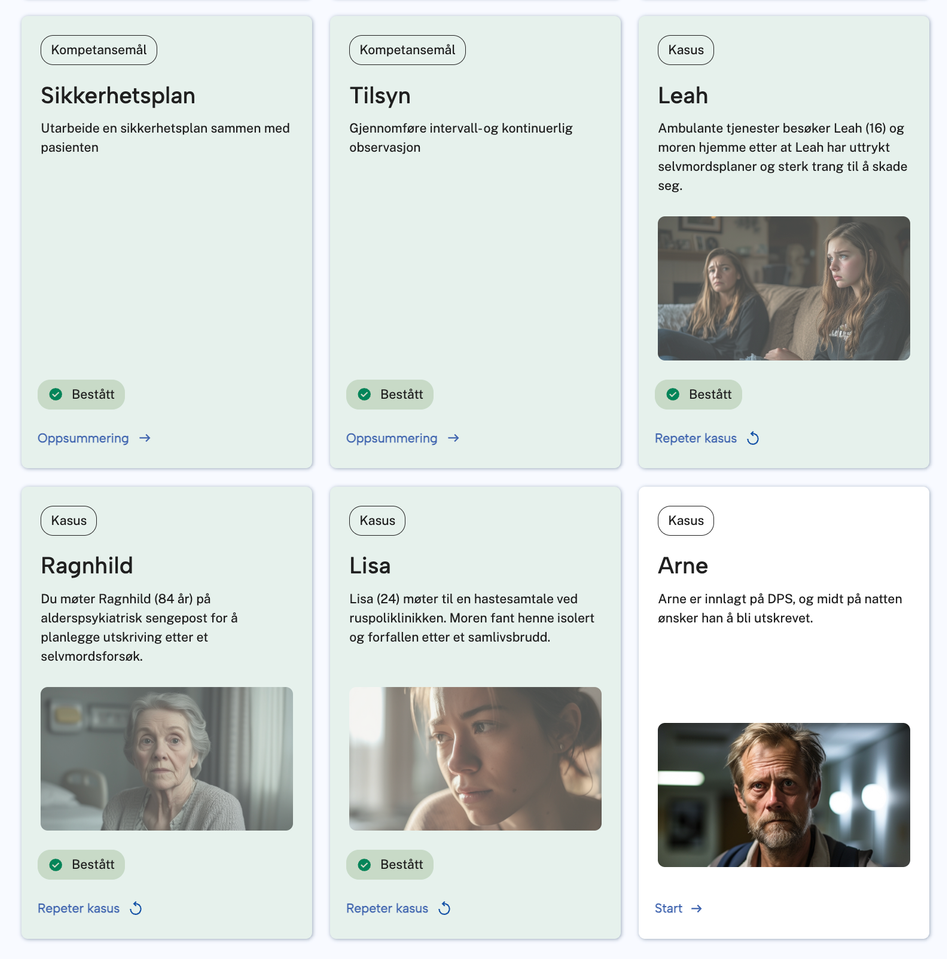Open the photo of Ragnhild
This screenshot has height=959, width=947.
(x=167, y=758)
